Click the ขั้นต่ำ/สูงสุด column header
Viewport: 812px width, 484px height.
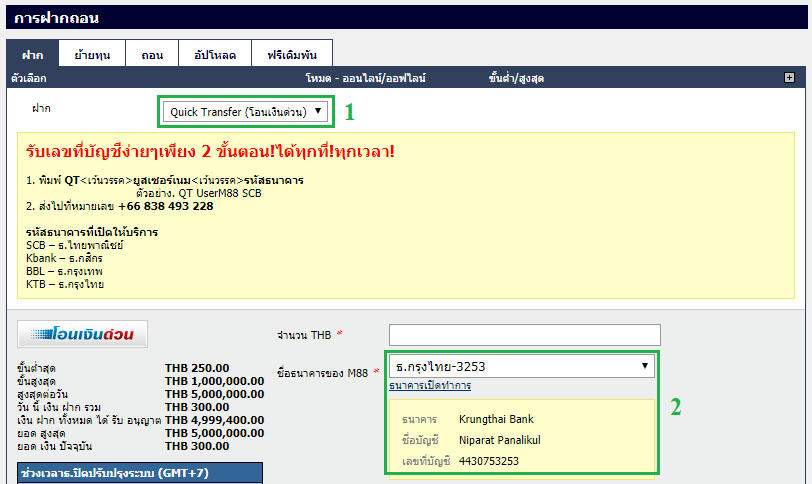click(516, 78)
